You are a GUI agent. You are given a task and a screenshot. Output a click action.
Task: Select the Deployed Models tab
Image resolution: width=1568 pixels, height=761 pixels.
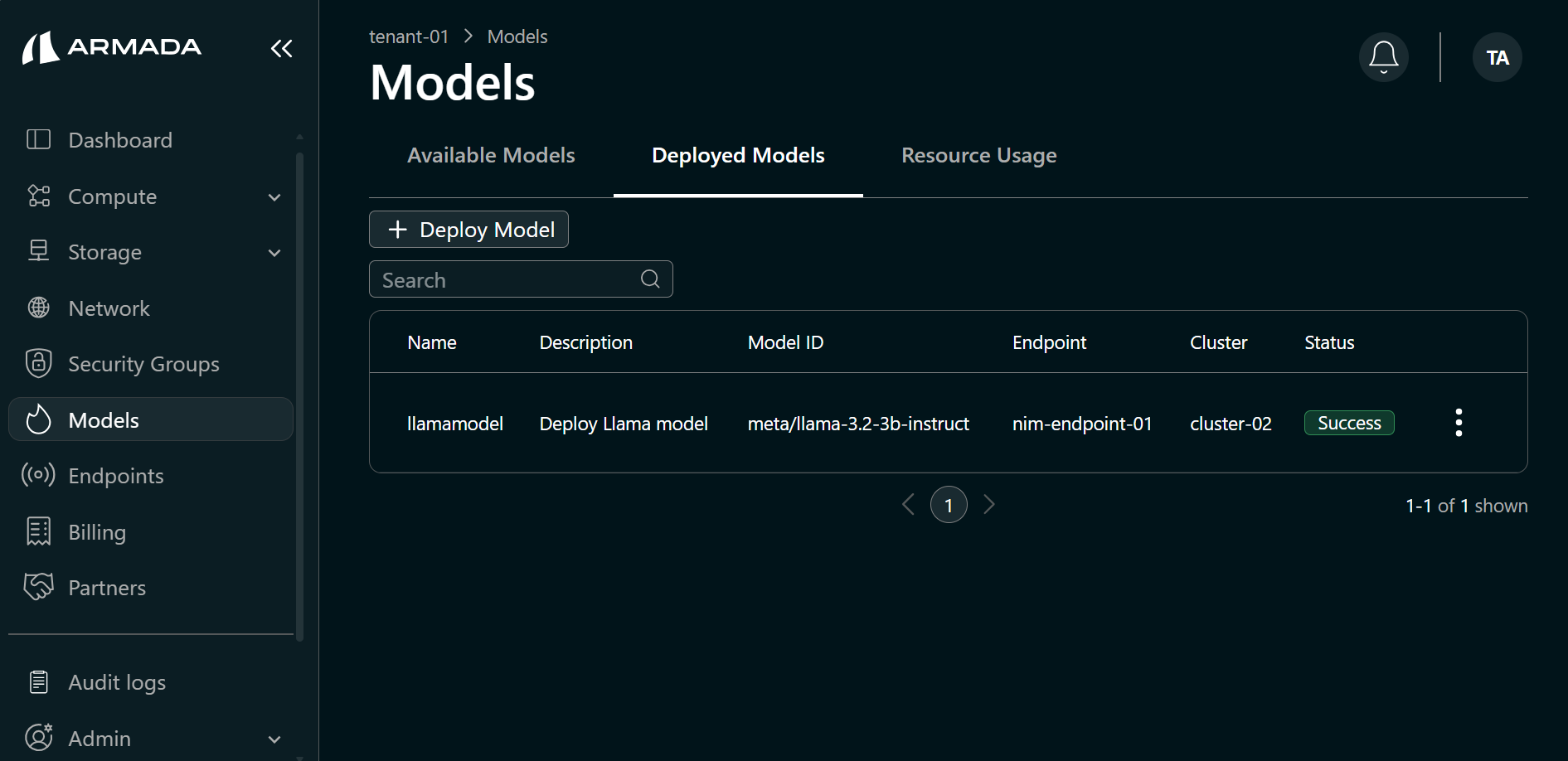(x=738, y=156)
